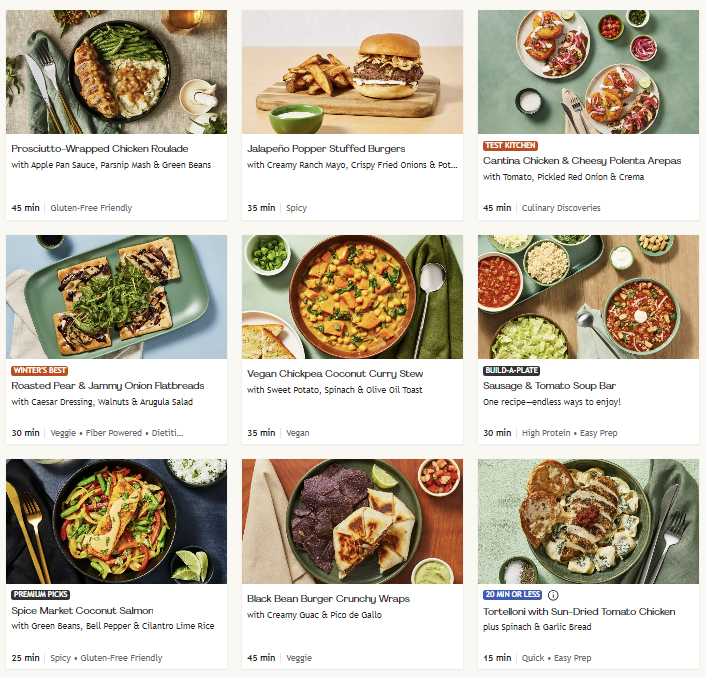Viewport: 706px width, 677px height.
Task: Click the Black Bean Burger Crunchy Wraps image
Action: tap(352, 521)
